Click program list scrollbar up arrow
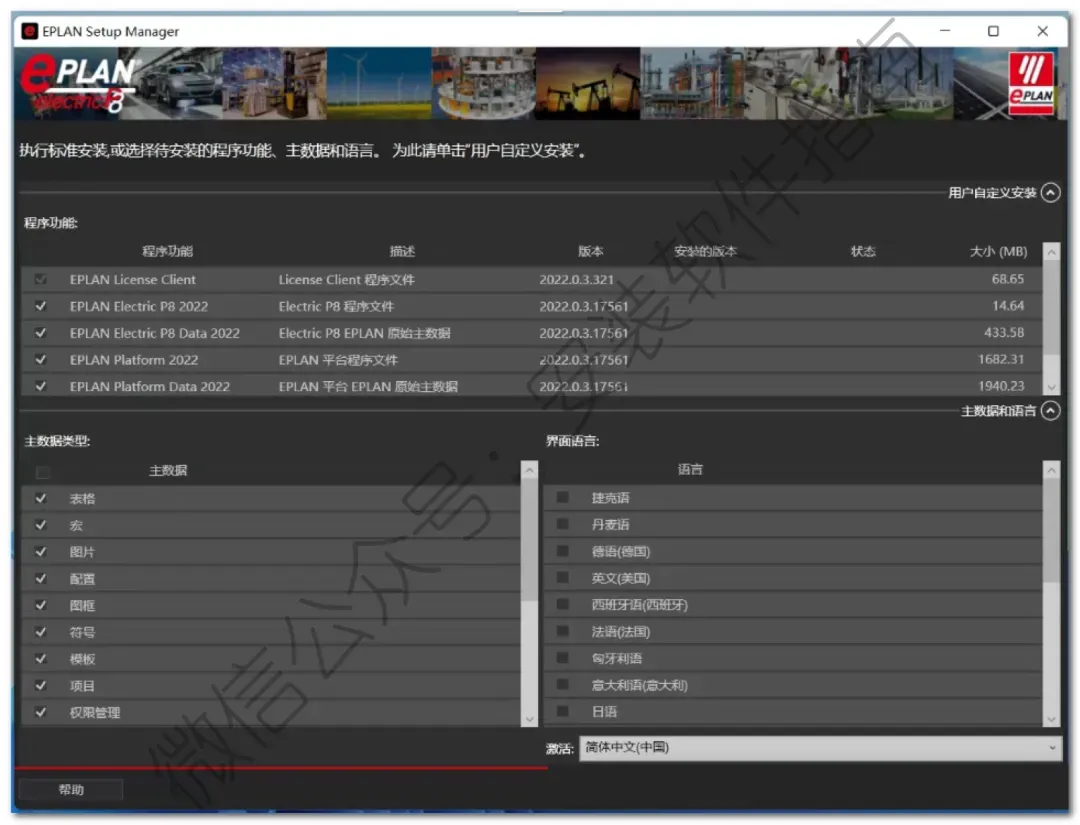Viewport: 1080px width, 825px height. 1051,252
